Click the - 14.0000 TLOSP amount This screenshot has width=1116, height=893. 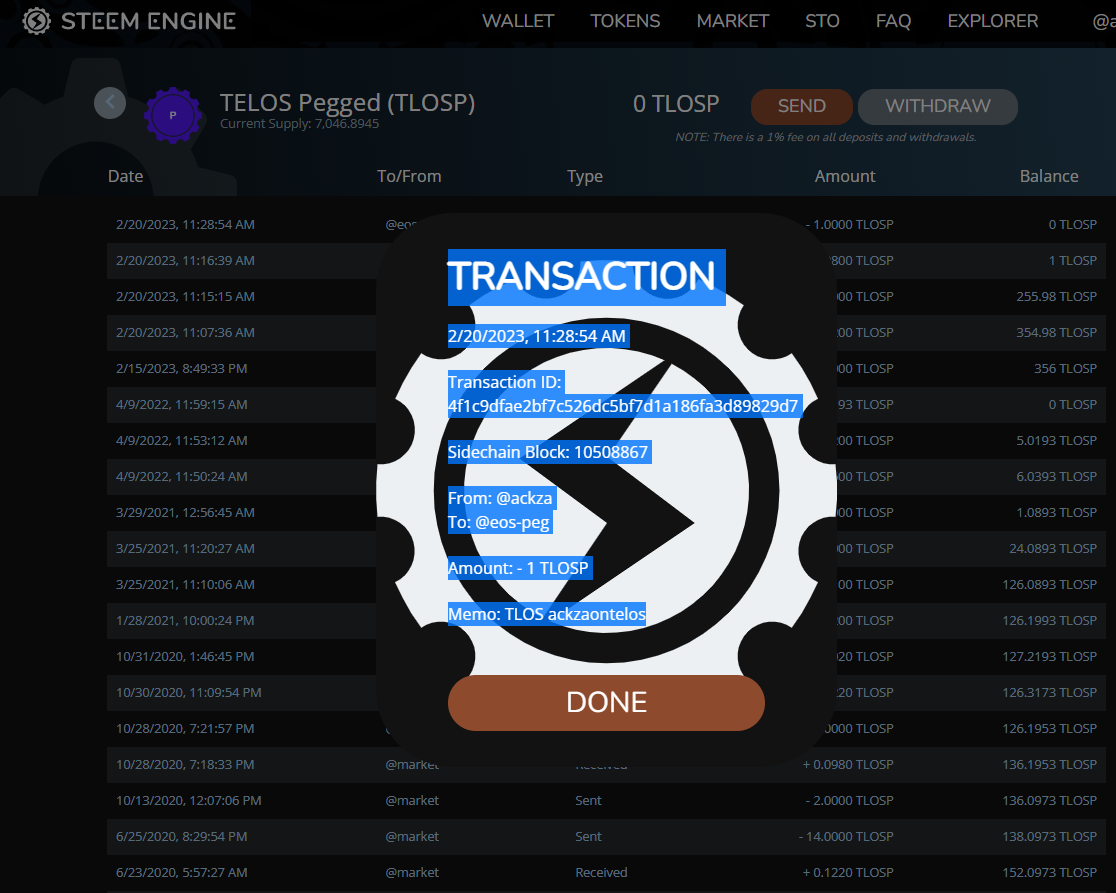point(846,836)
